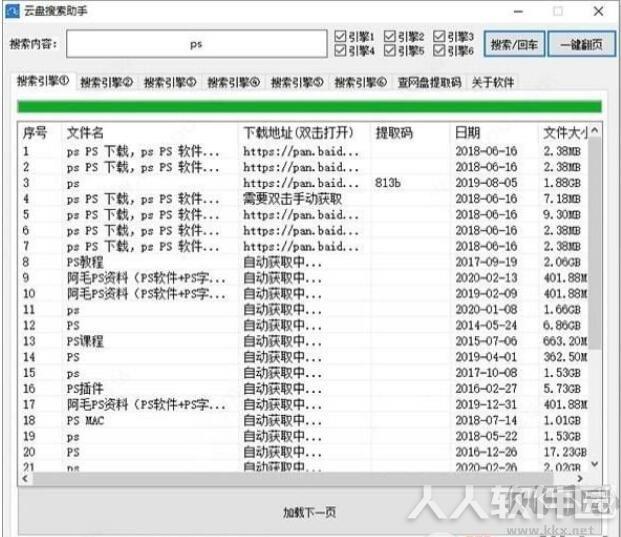Select row 13 file PS课程
The width and height of the screenshot is (621, 537).
85,341
